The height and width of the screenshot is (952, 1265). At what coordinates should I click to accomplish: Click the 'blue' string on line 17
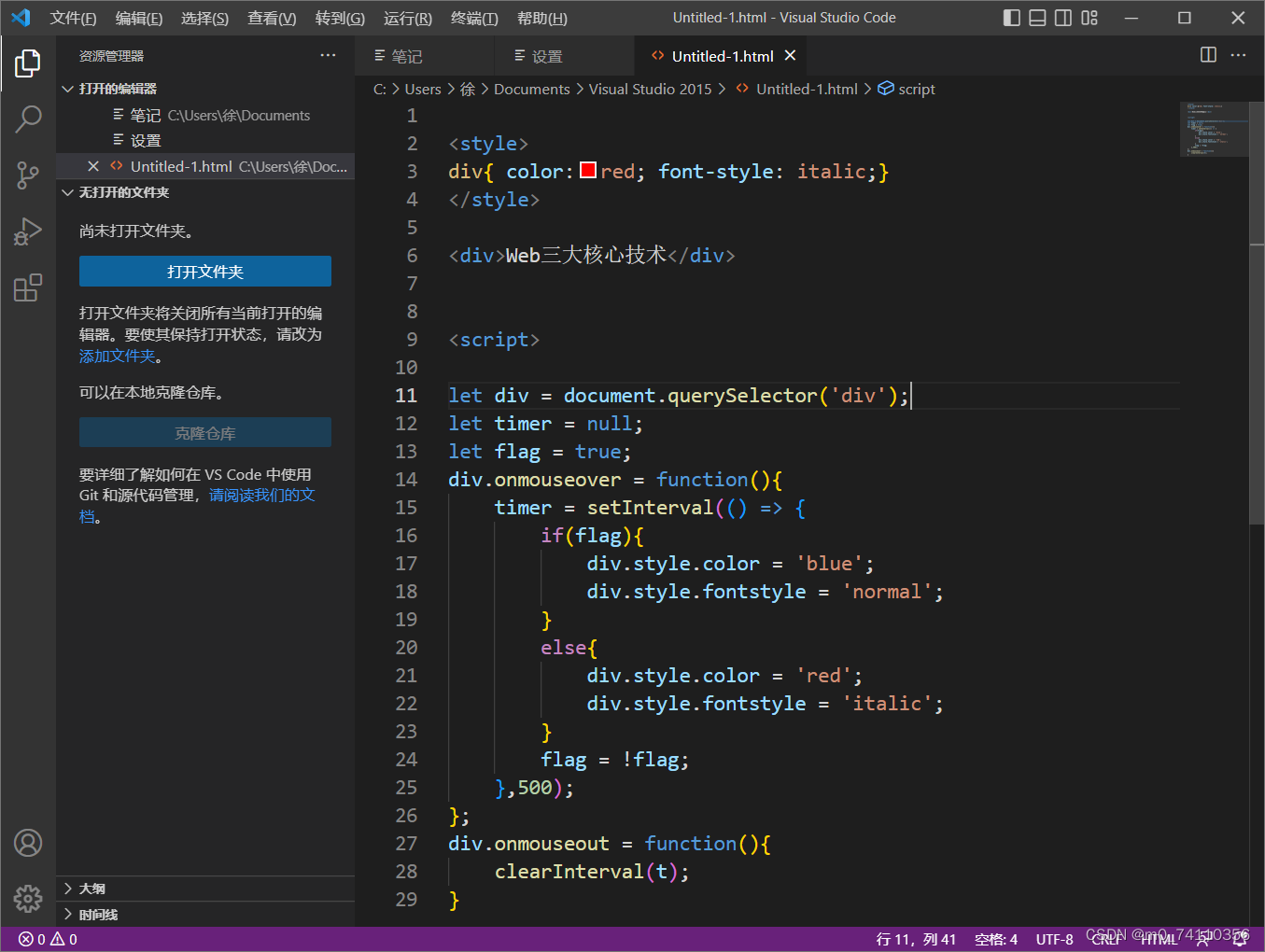coord(829,563)
